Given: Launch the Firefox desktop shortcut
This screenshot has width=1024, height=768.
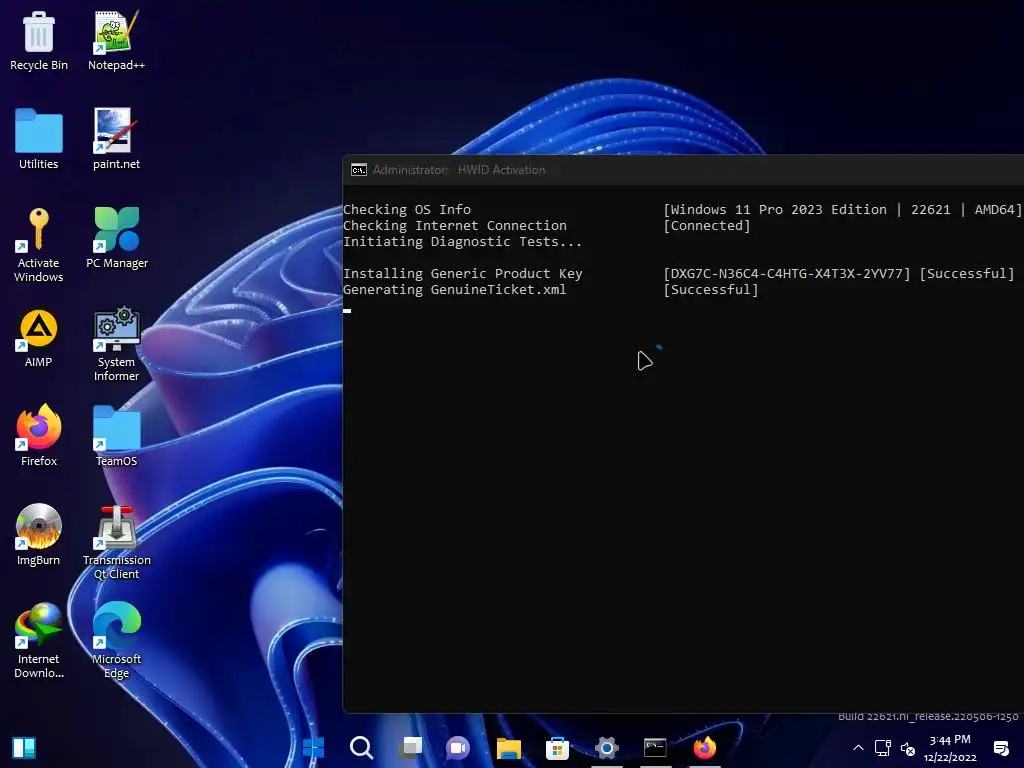Looking at the screenshot, I should (x=39, y=436).
